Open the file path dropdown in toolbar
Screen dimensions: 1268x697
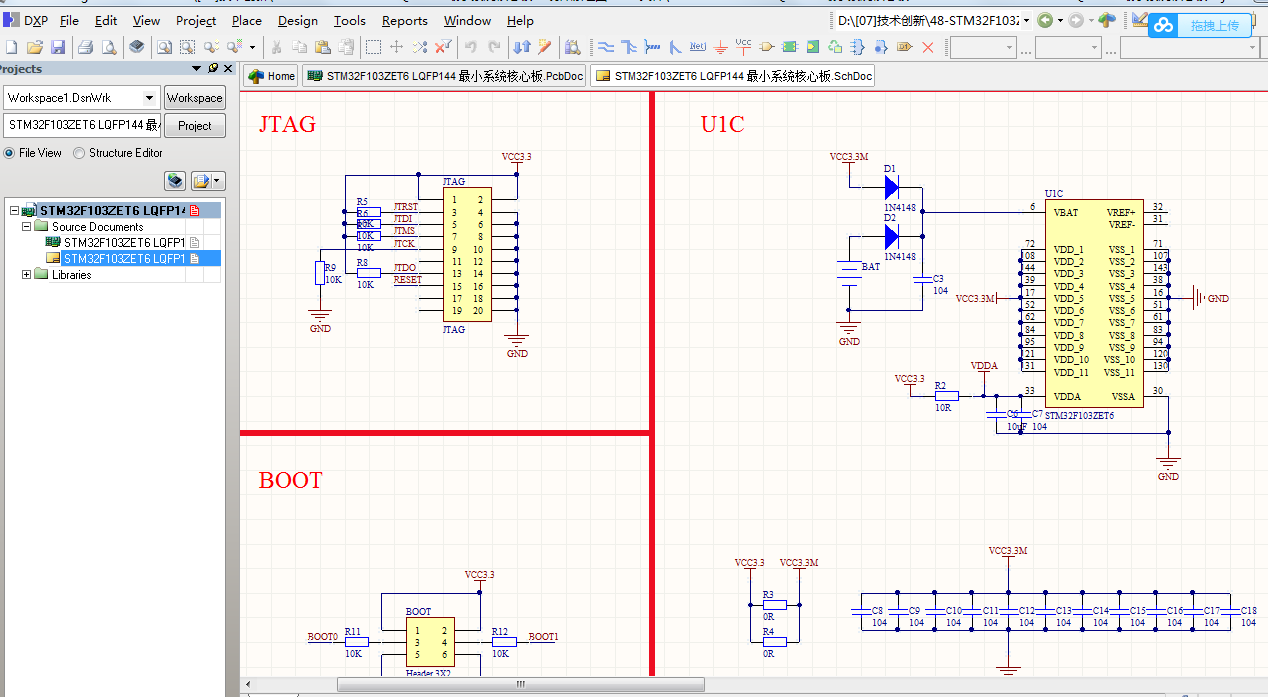1026,21
